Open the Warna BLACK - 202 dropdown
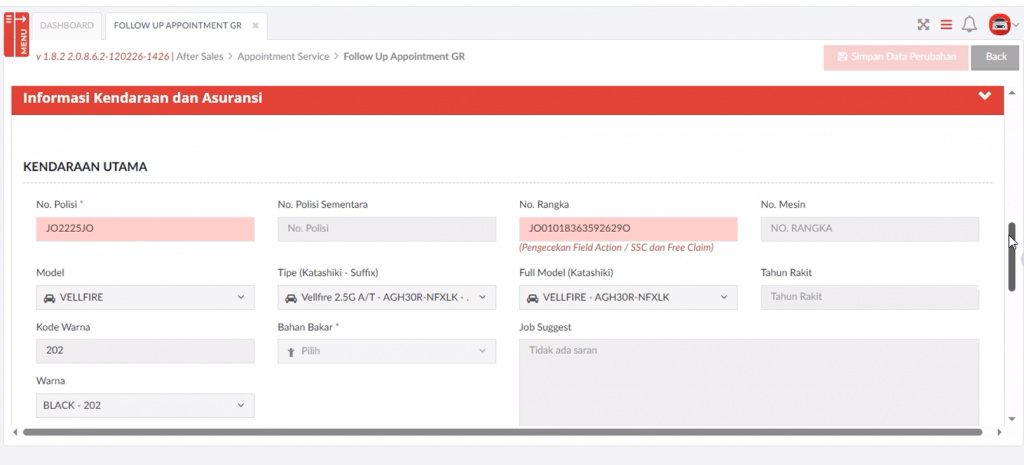This screenshot has height=465, width=1024. pyautogui.click(x=145, y=405)
